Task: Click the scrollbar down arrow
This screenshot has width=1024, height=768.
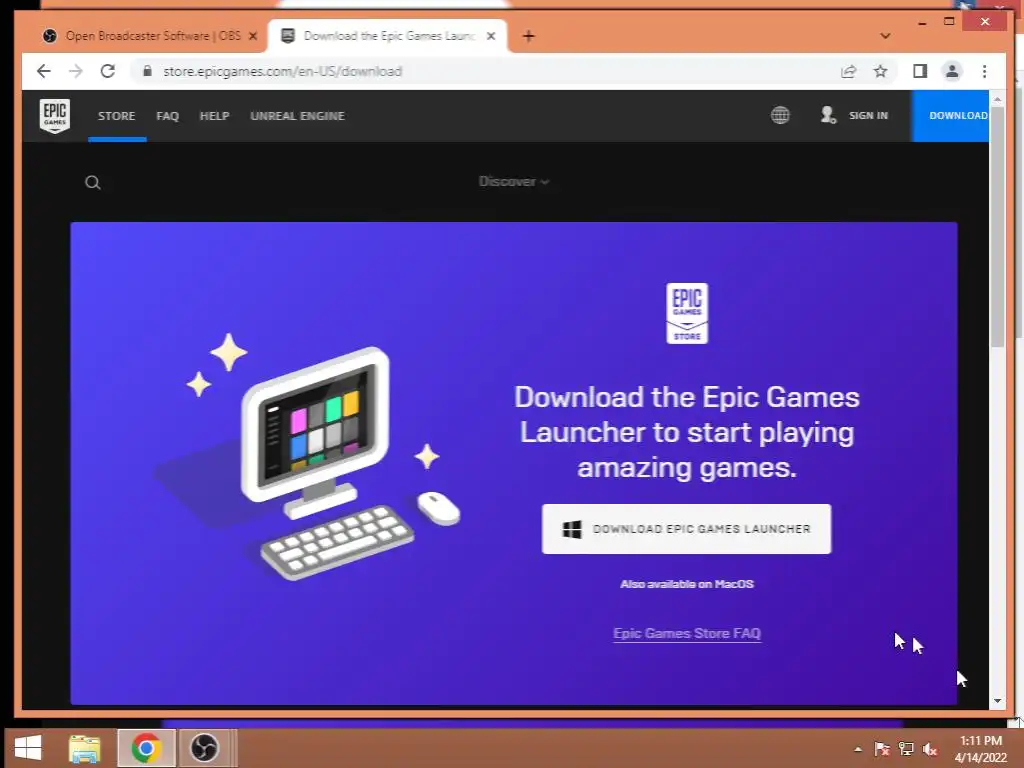Action: (x=997, y=701)
